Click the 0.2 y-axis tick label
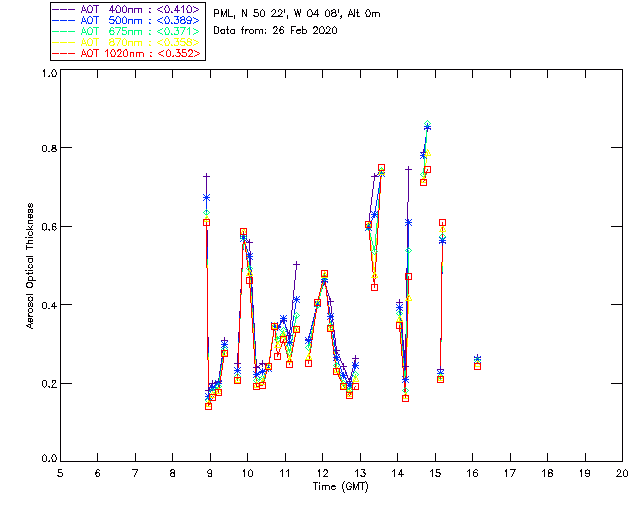This screenshot has height=512, width=640. pos(49,383)
